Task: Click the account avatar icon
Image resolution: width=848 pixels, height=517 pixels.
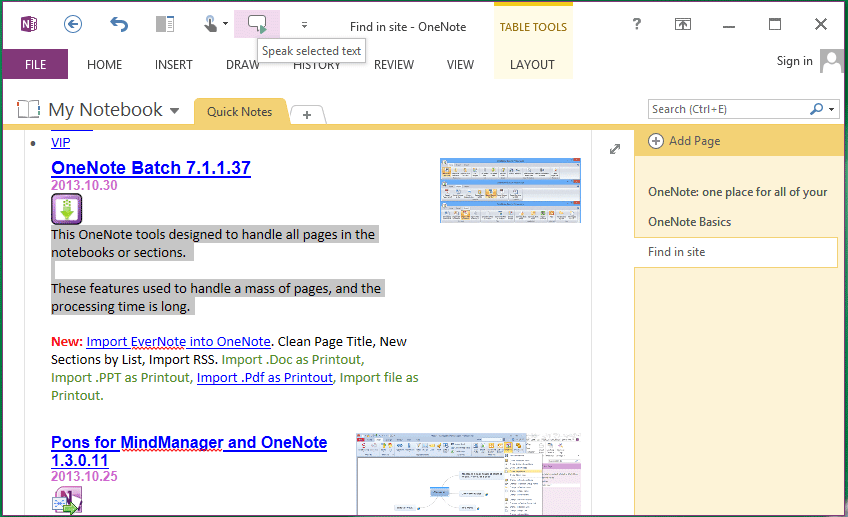Action: click(831, 61)
